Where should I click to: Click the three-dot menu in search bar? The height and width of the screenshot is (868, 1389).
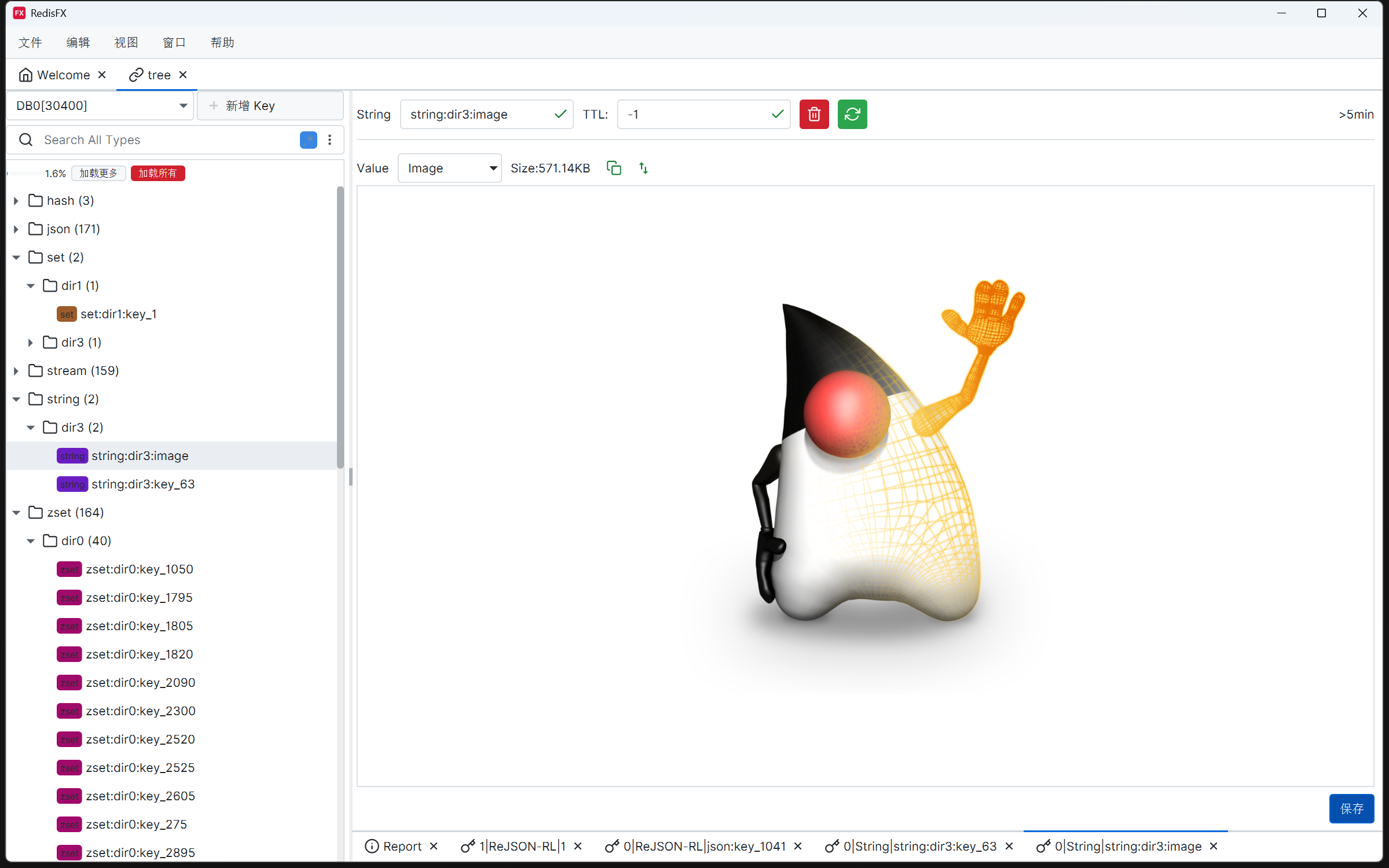click(329, 139)
